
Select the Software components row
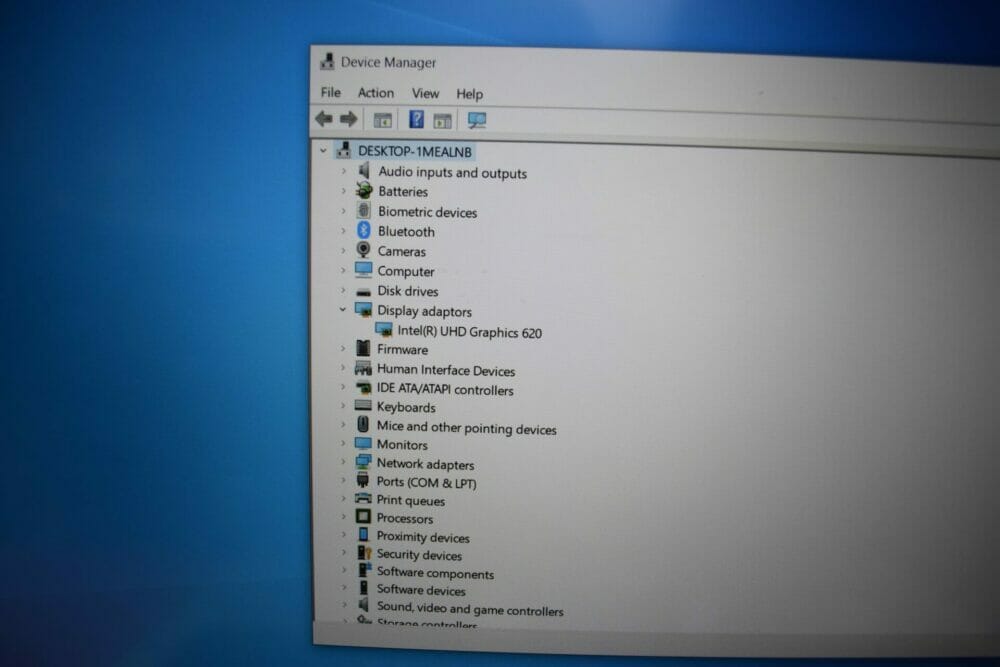point(435,573)
